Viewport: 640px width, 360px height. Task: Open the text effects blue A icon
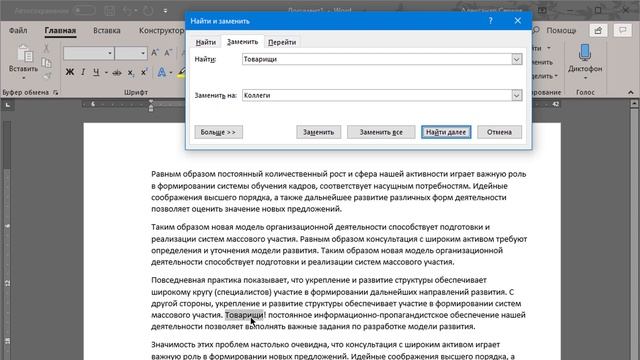[162, 72]
